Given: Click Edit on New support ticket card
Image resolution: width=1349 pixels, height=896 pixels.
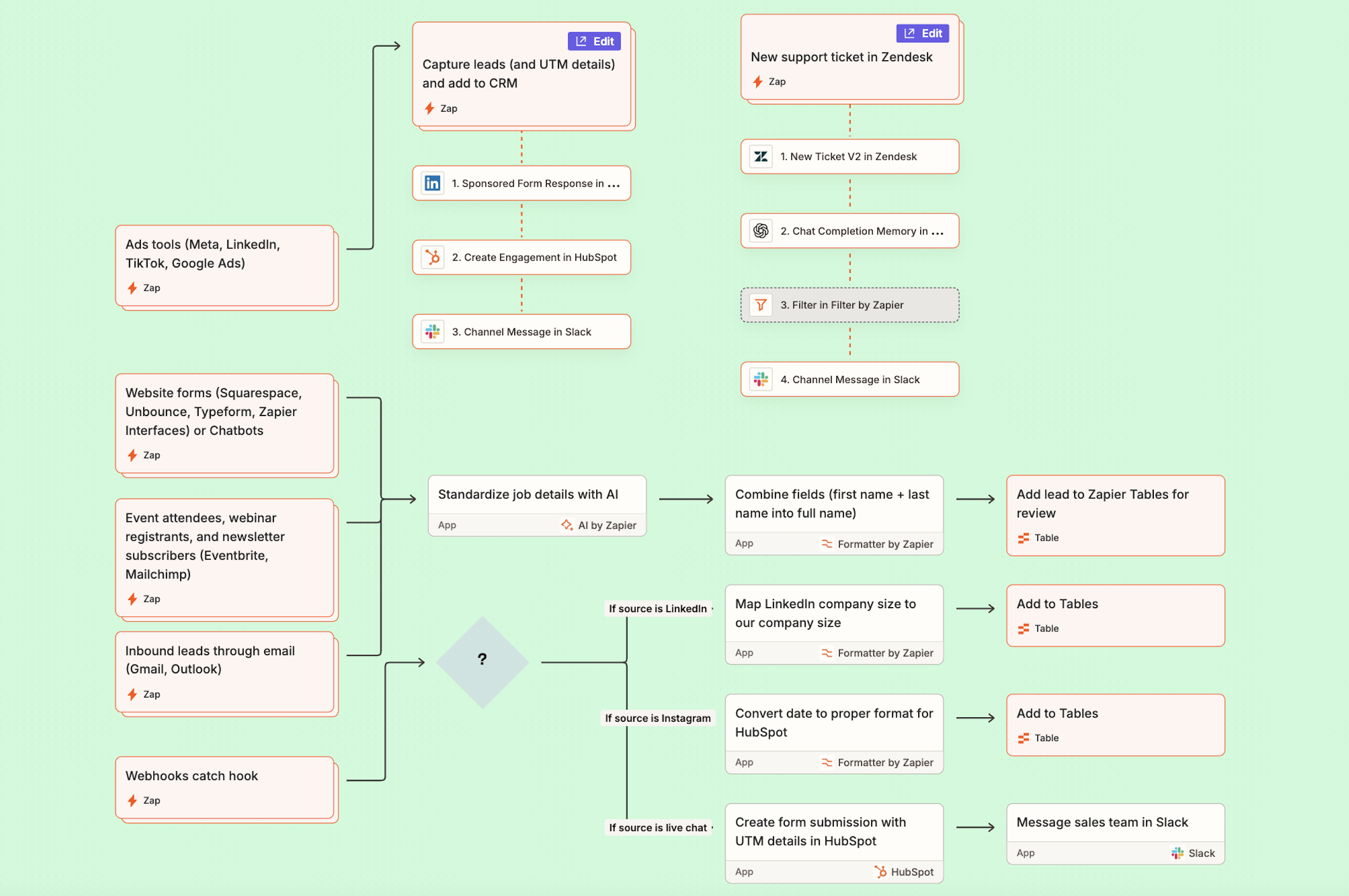Looking at the screenshot, I should (923, 33).
